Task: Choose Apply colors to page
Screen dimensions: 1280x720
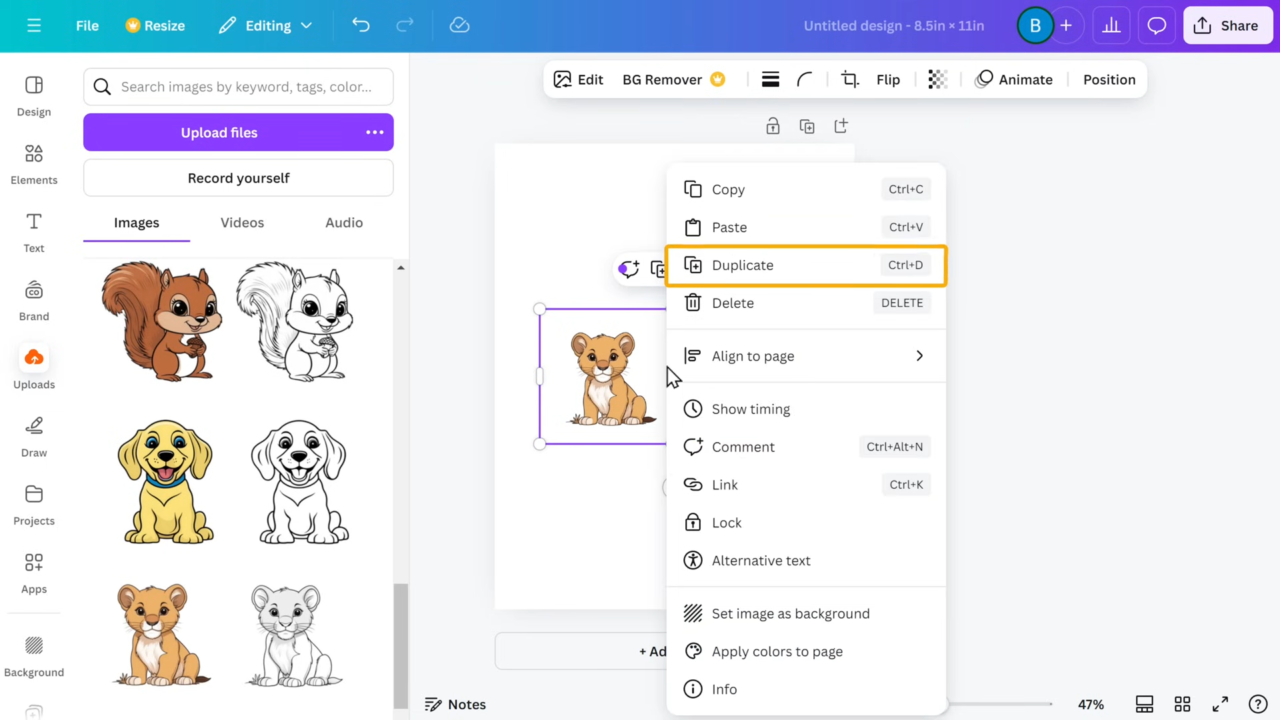Action: [x=806, y=652]
